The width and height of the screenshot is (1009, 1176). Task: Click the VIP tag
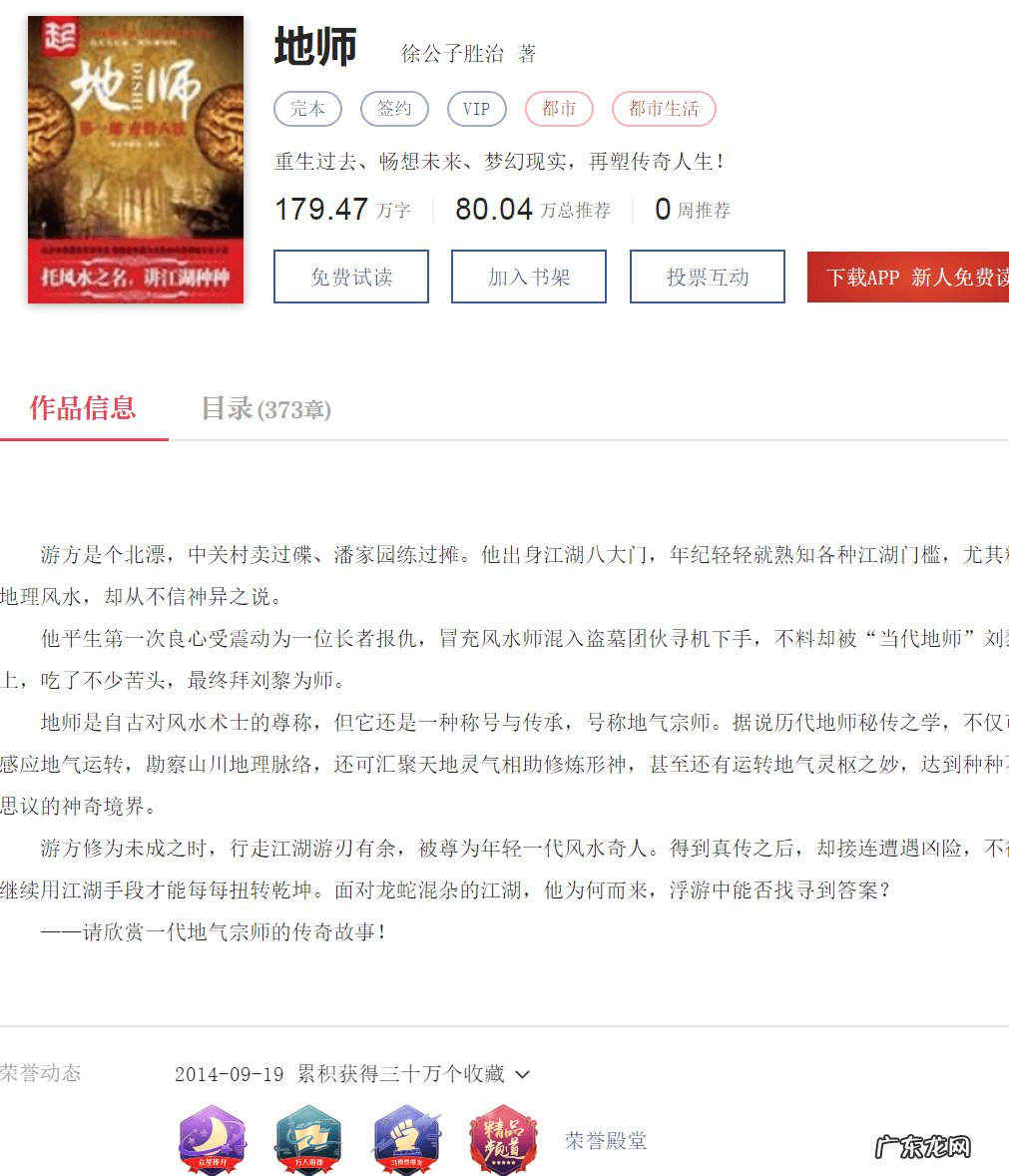[476, 109]
